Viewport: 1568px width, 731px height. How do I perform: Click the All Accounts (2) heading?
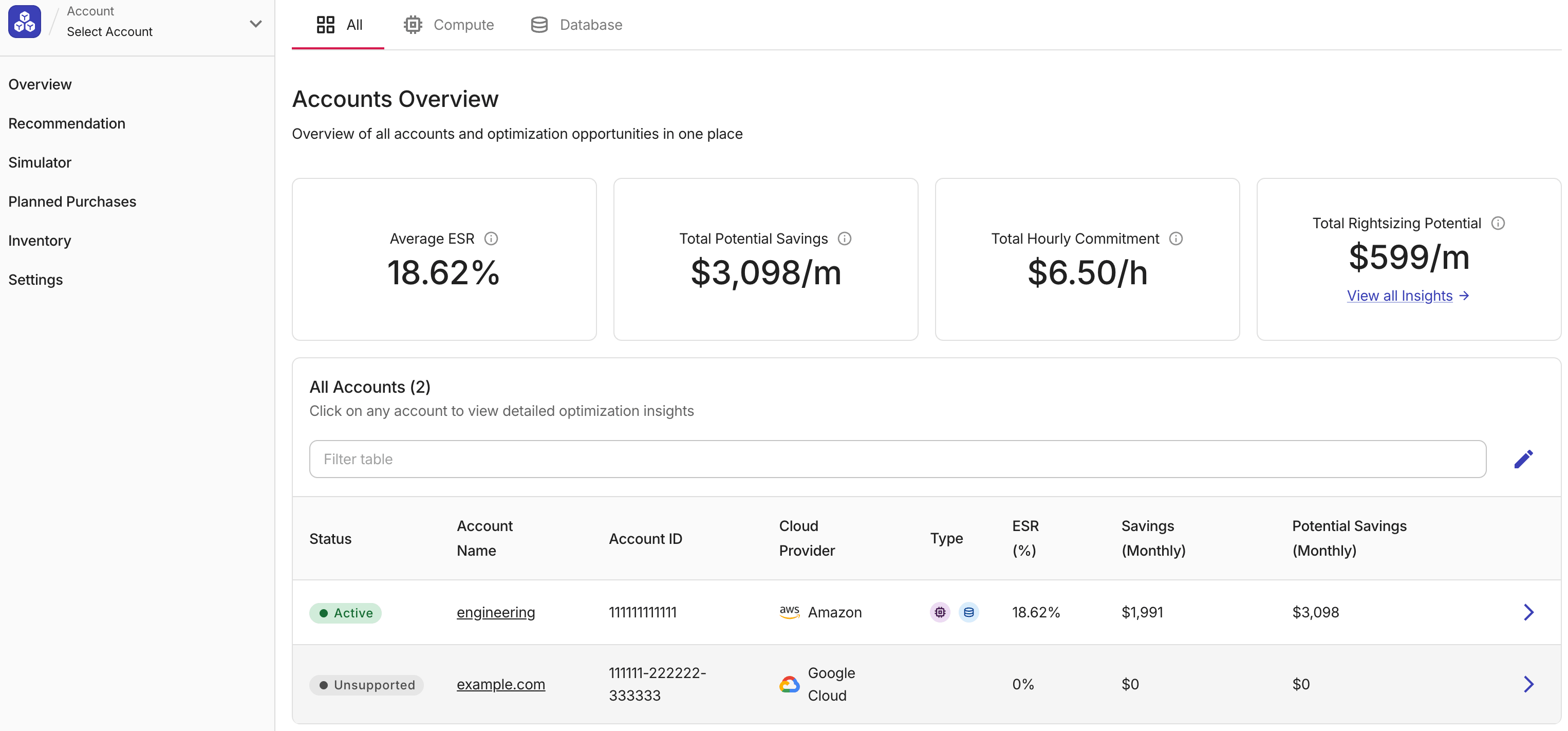(x=370, y=387)
